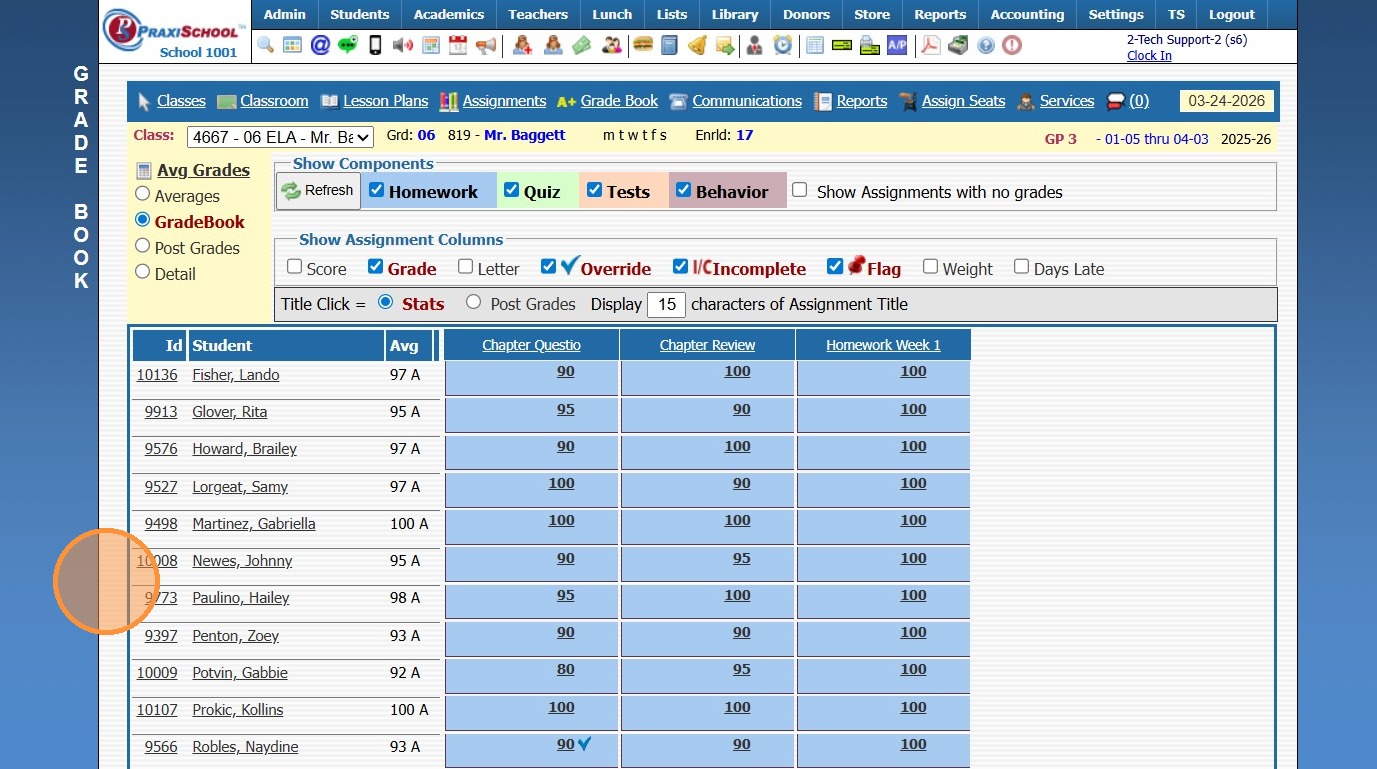Click the man in suit icon

(755, 45)
